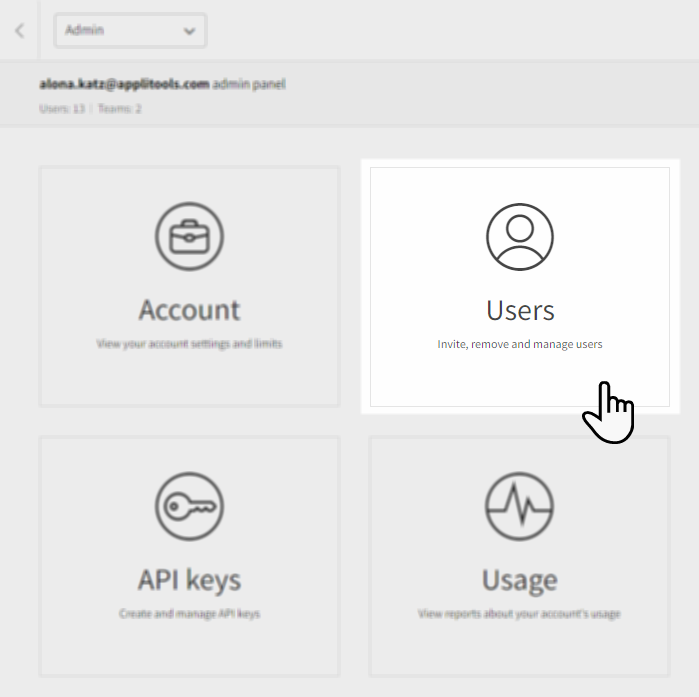Viewport: 699px width, 697px height.
Task: Click the 'Users: 13' count
Action: 62,108
